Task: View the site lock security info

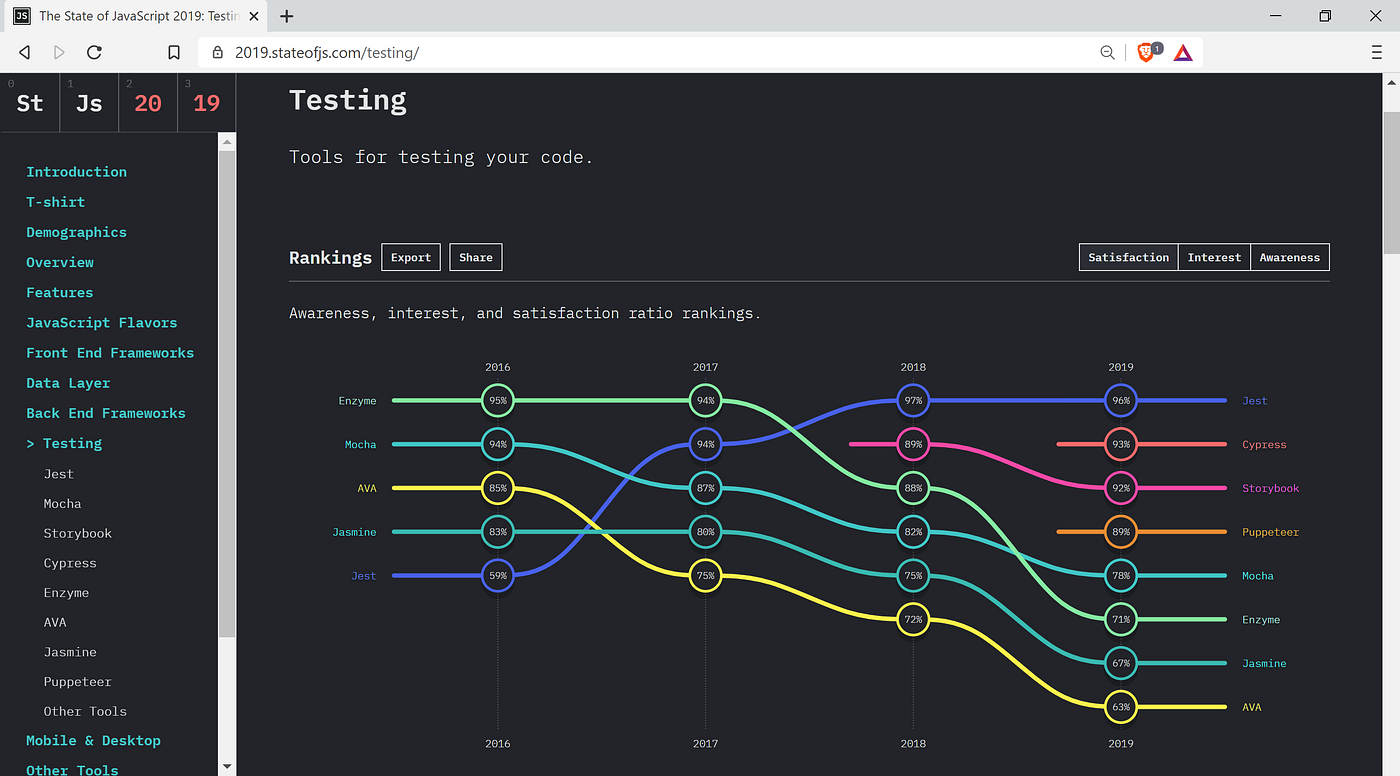Action: coord(217,52)
